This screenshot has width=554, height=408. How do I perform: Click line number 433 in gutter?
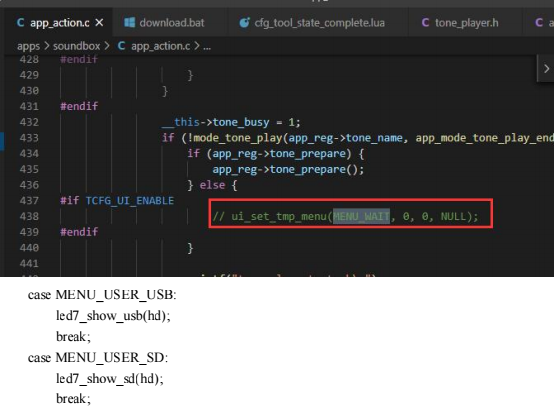[x=29, y=138]
